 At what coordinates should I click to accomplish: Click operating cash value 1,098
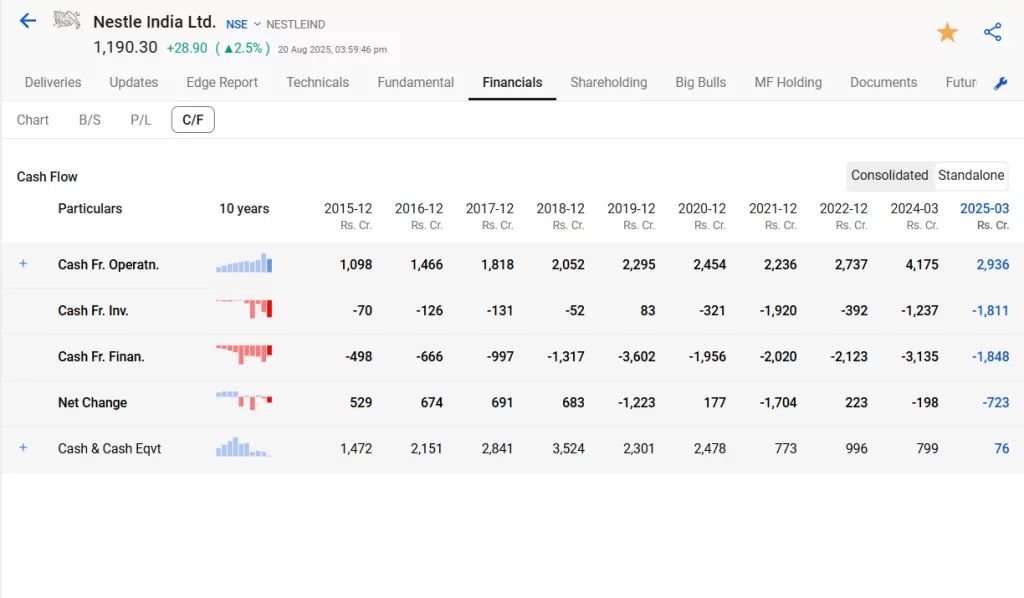point(356,264)
